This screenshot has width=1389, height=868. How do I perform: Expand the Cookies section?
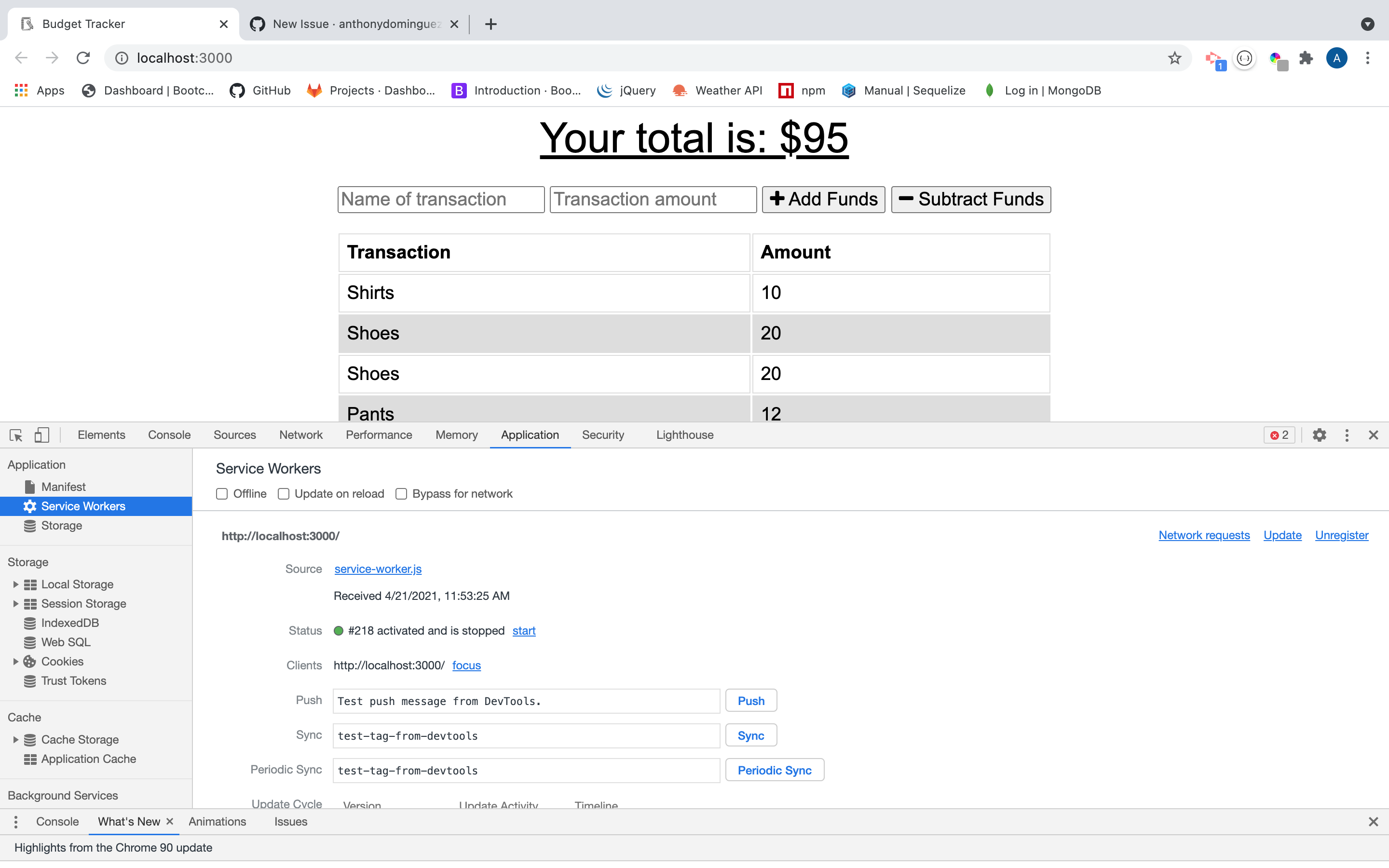tap(15, 661)
